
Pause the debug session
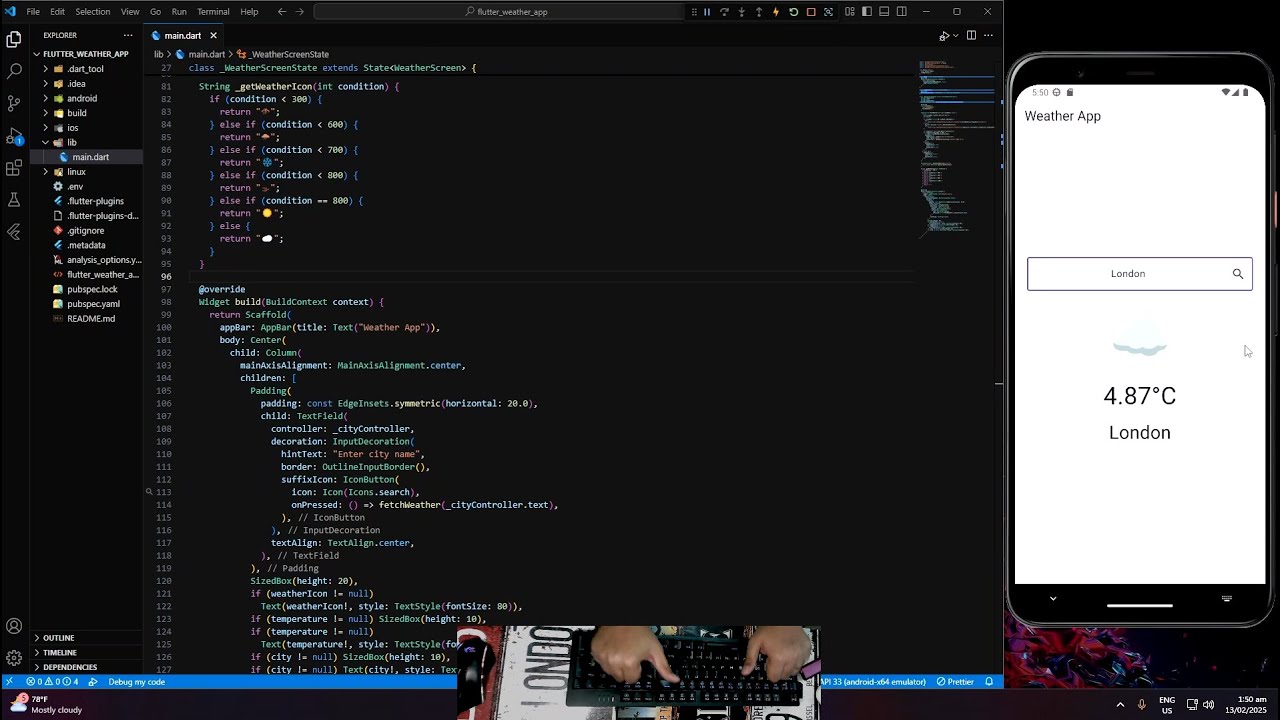tap(707, 12)
